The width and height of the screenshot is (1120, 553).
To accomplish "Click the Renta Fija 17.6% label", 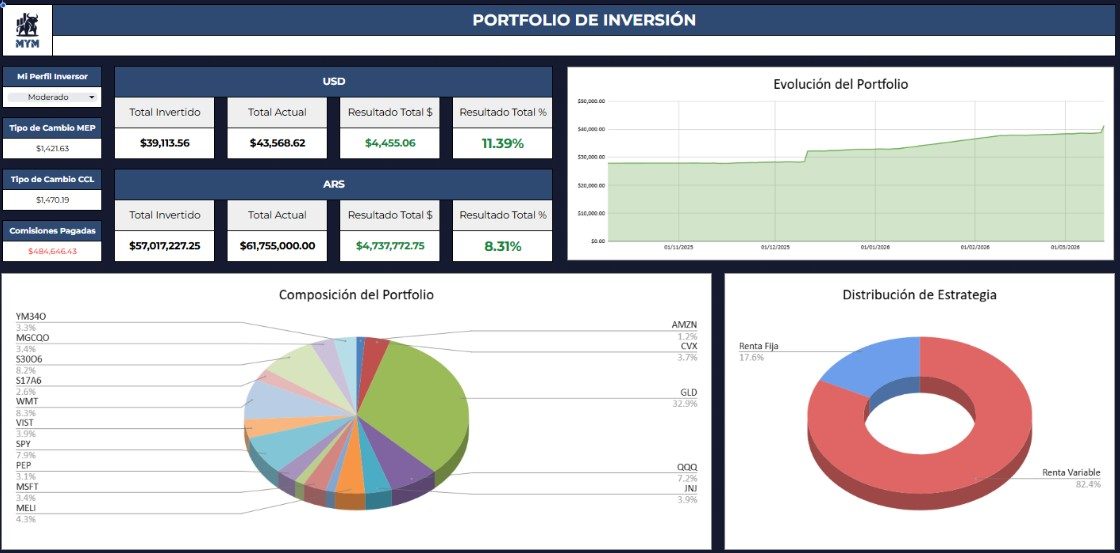I will (759, 352).
